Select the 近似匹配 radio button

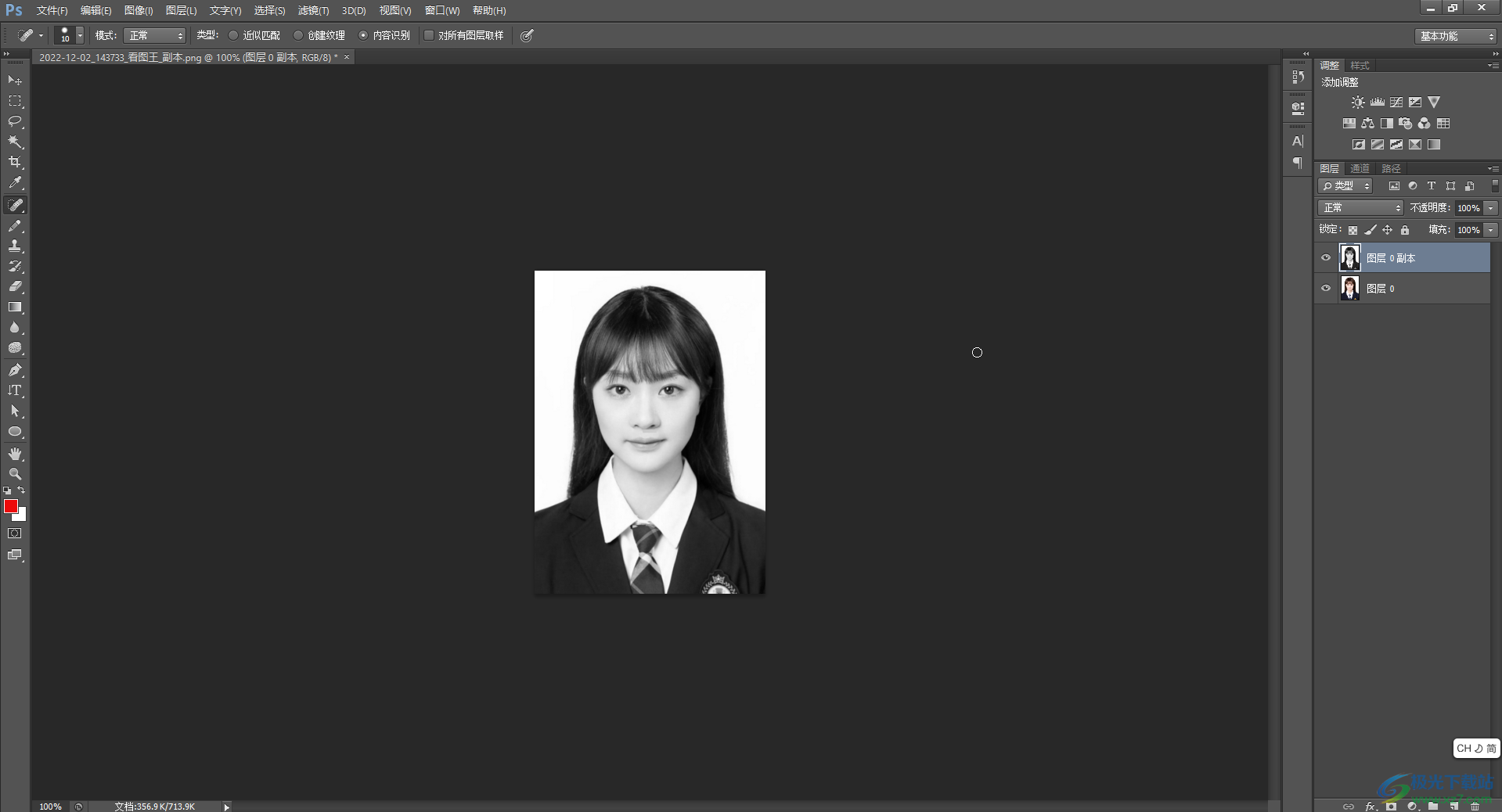click(x=233, y=35)
